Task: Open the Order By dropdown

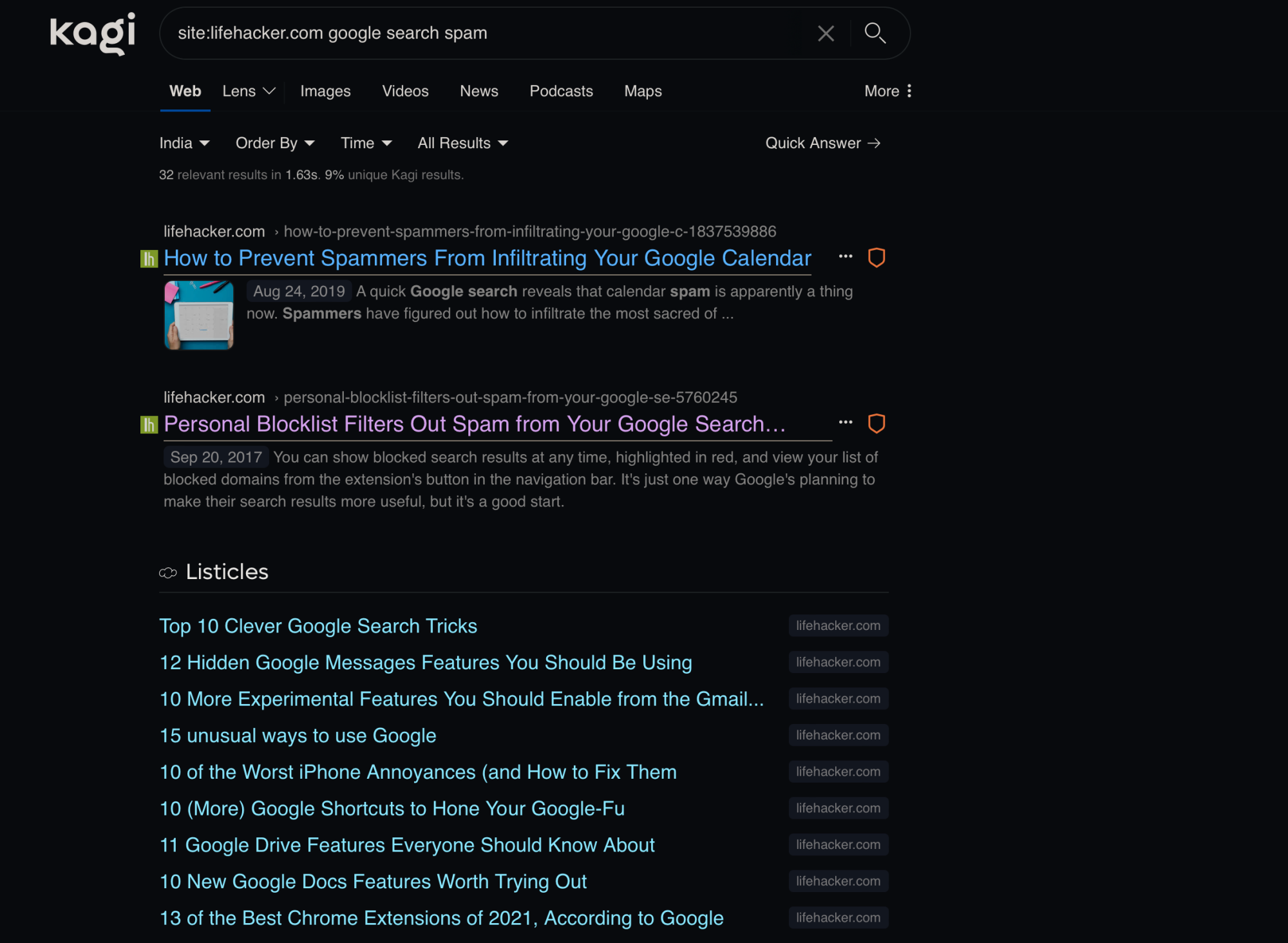Action: coord(275,143)
